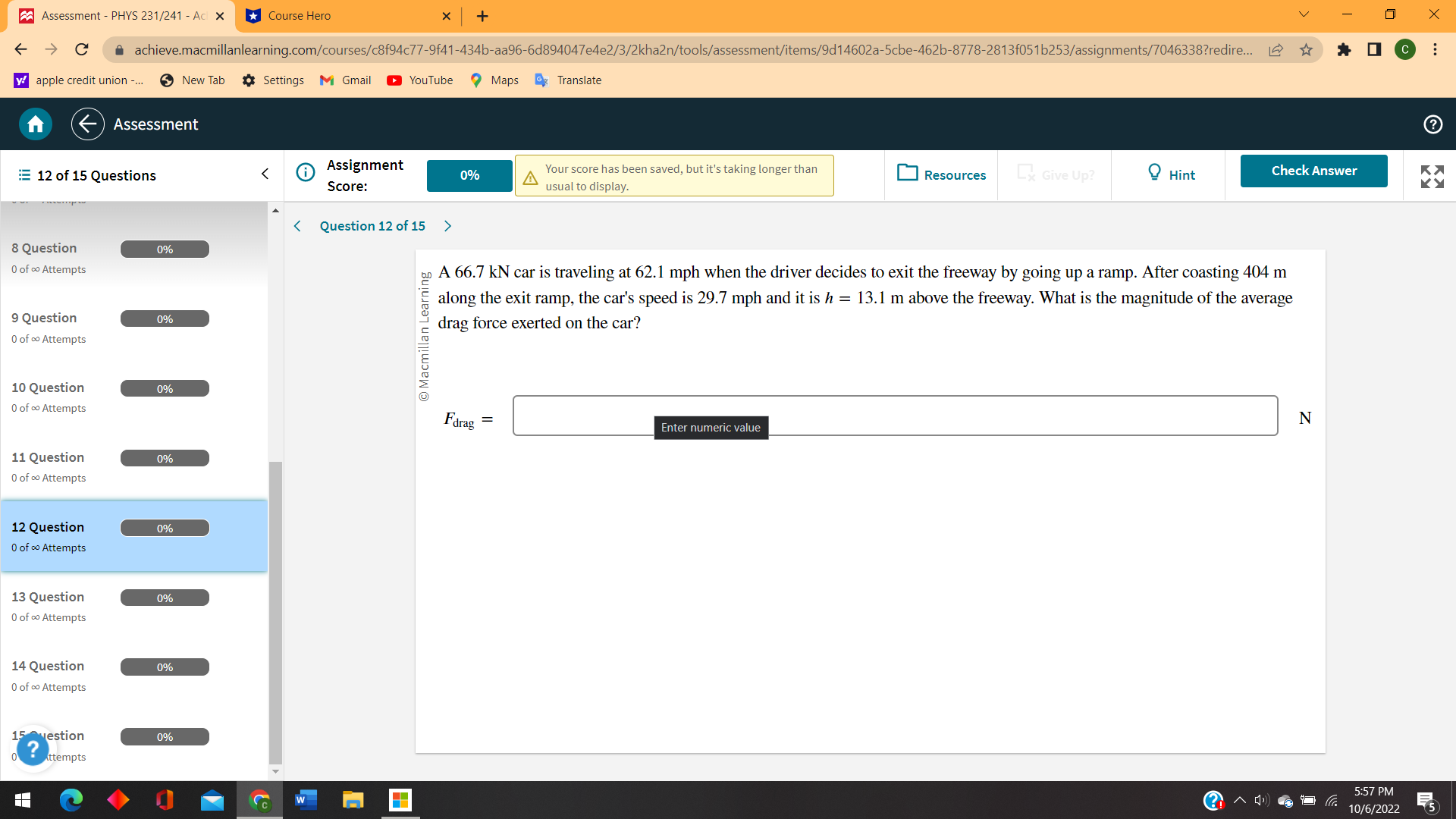Open the help question mark icon
The width and height of the screenshot is (1456, 819).
1432,124
